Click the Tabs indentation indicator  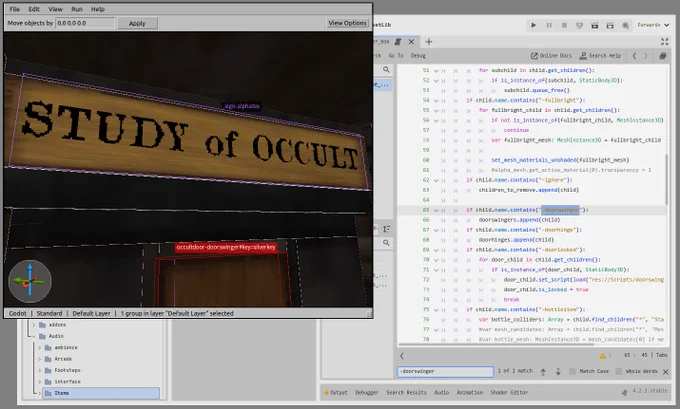point(661,355)
